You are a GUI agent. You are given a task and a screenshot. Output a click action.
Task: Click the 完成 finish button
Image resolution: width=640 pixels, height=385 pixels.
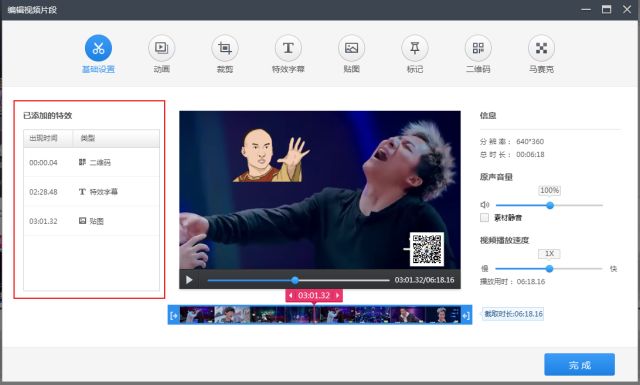[579, 365]
